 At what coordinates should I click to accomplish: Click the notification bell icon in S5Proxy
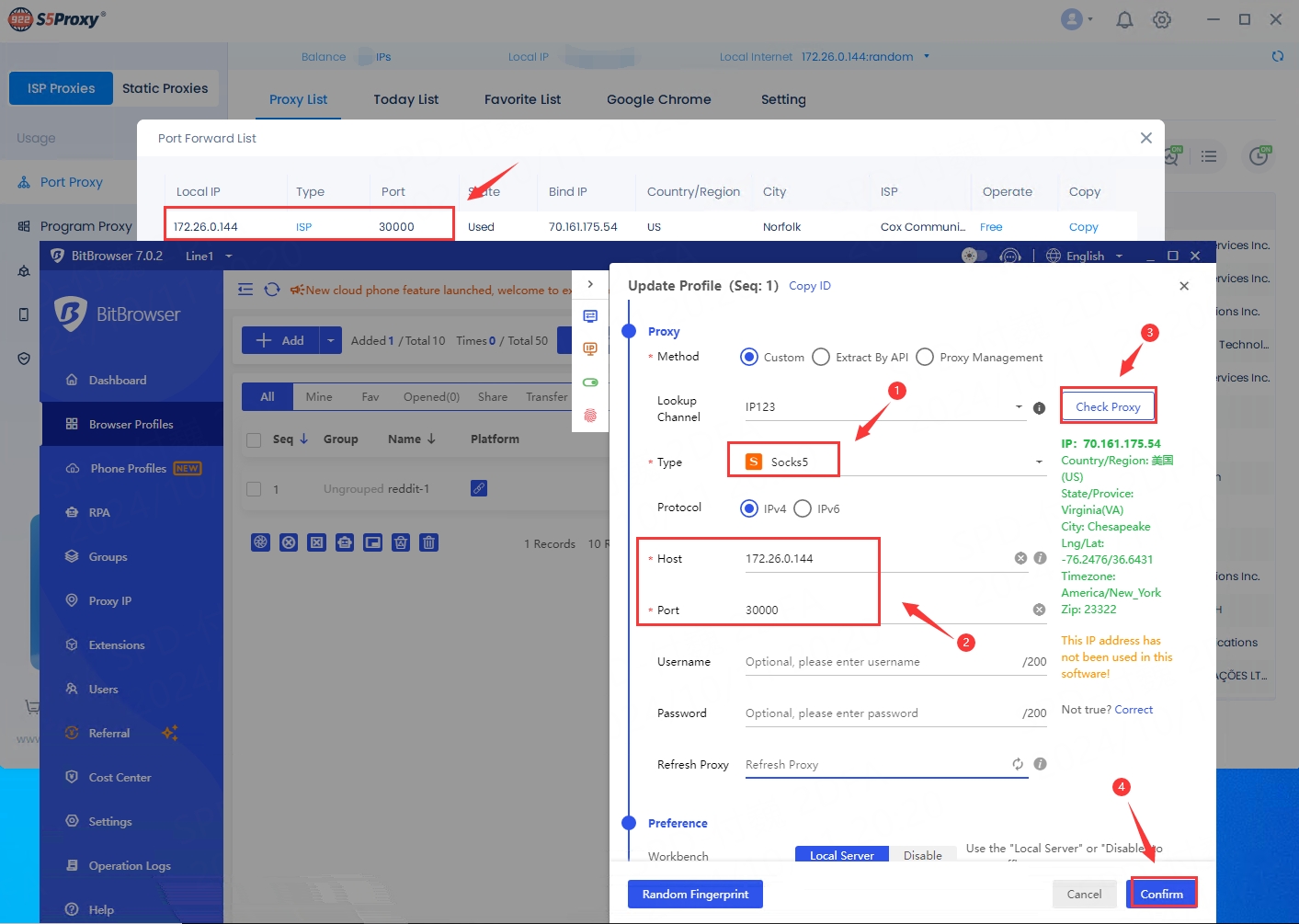pos(1123,20)
